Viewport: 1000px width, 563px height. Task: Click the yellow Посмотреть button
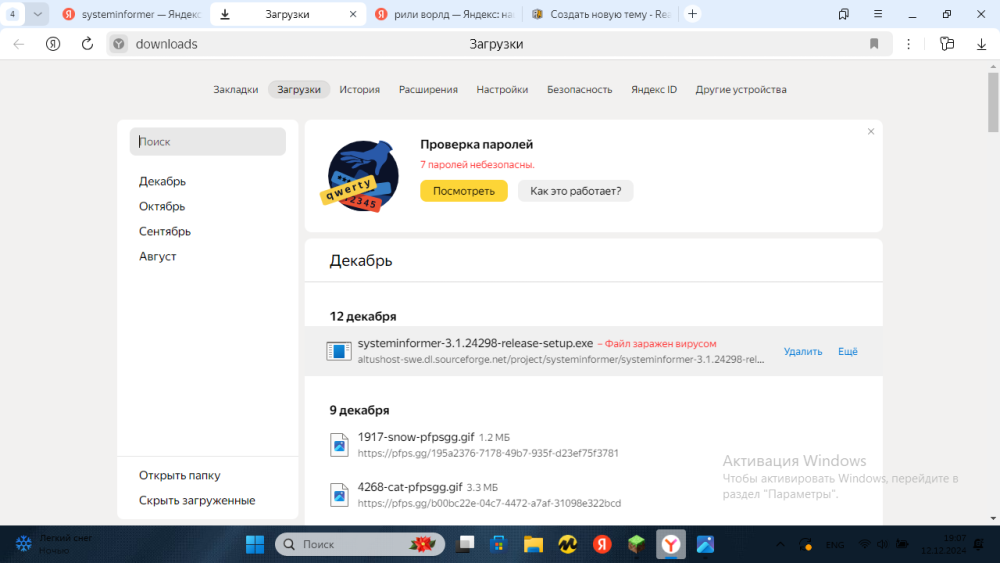(x=464, y=191)
